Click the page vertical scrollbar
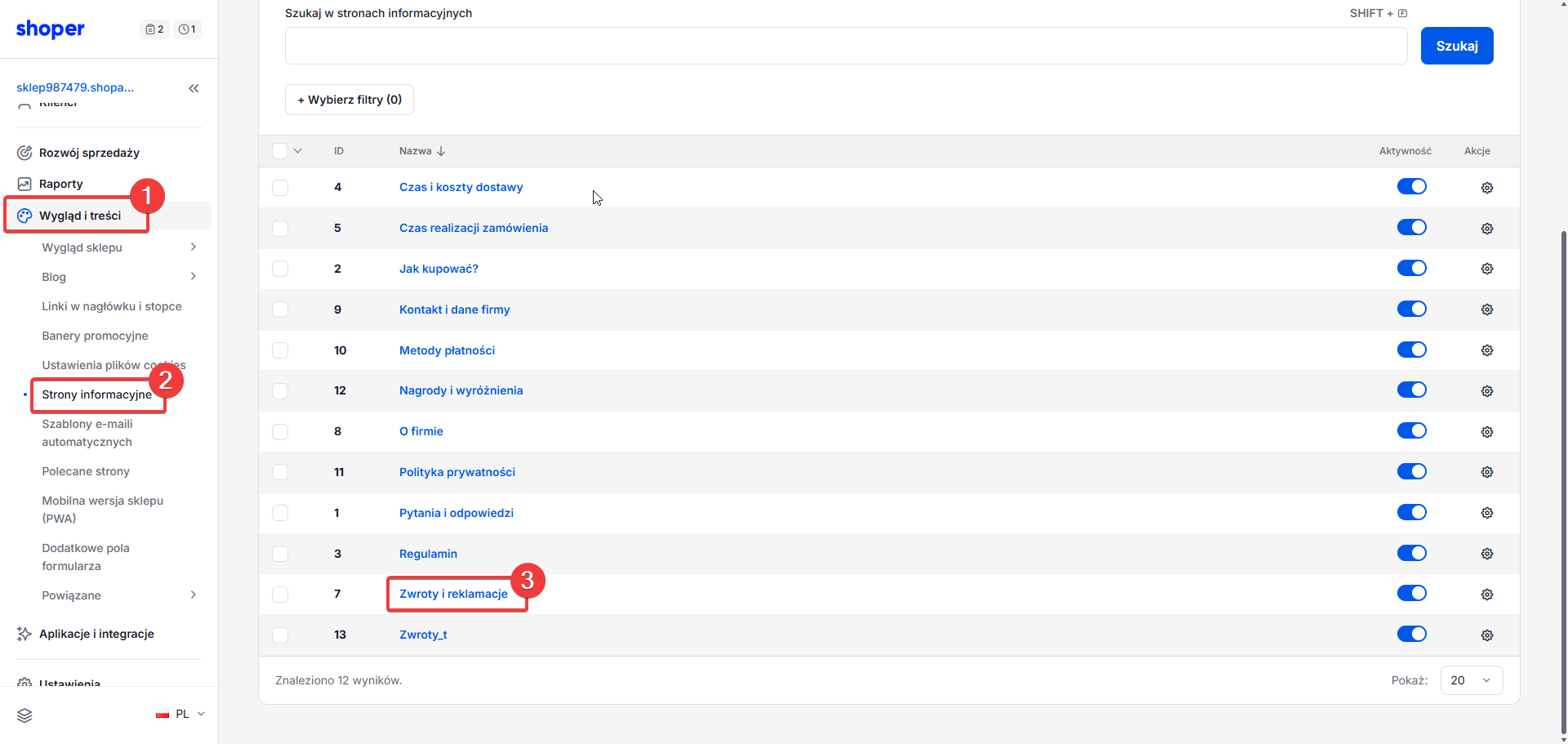The height and width of the screenshot is (744, 1568). (x=1564, y=482)
